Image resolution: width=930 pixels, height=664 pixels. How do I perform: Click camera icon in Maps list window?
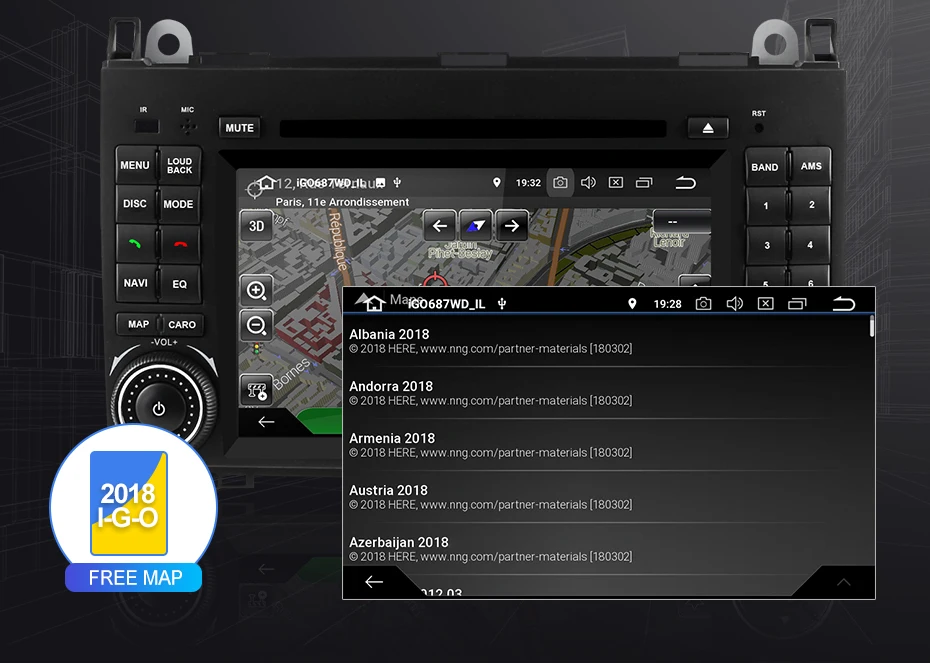coord(703,304)
